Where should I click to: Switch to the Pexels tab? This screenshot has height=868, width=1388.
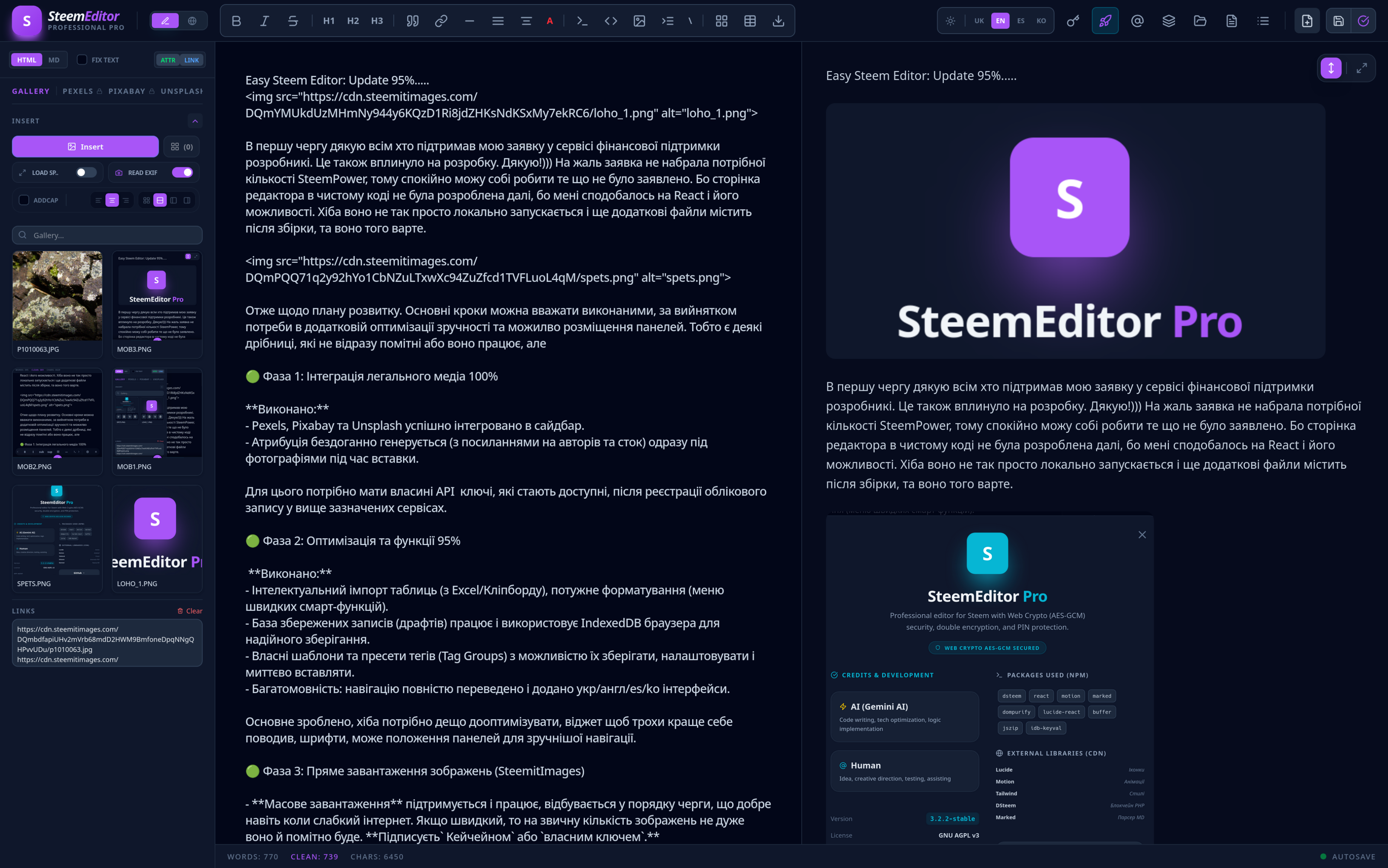(x=77, y=91)
